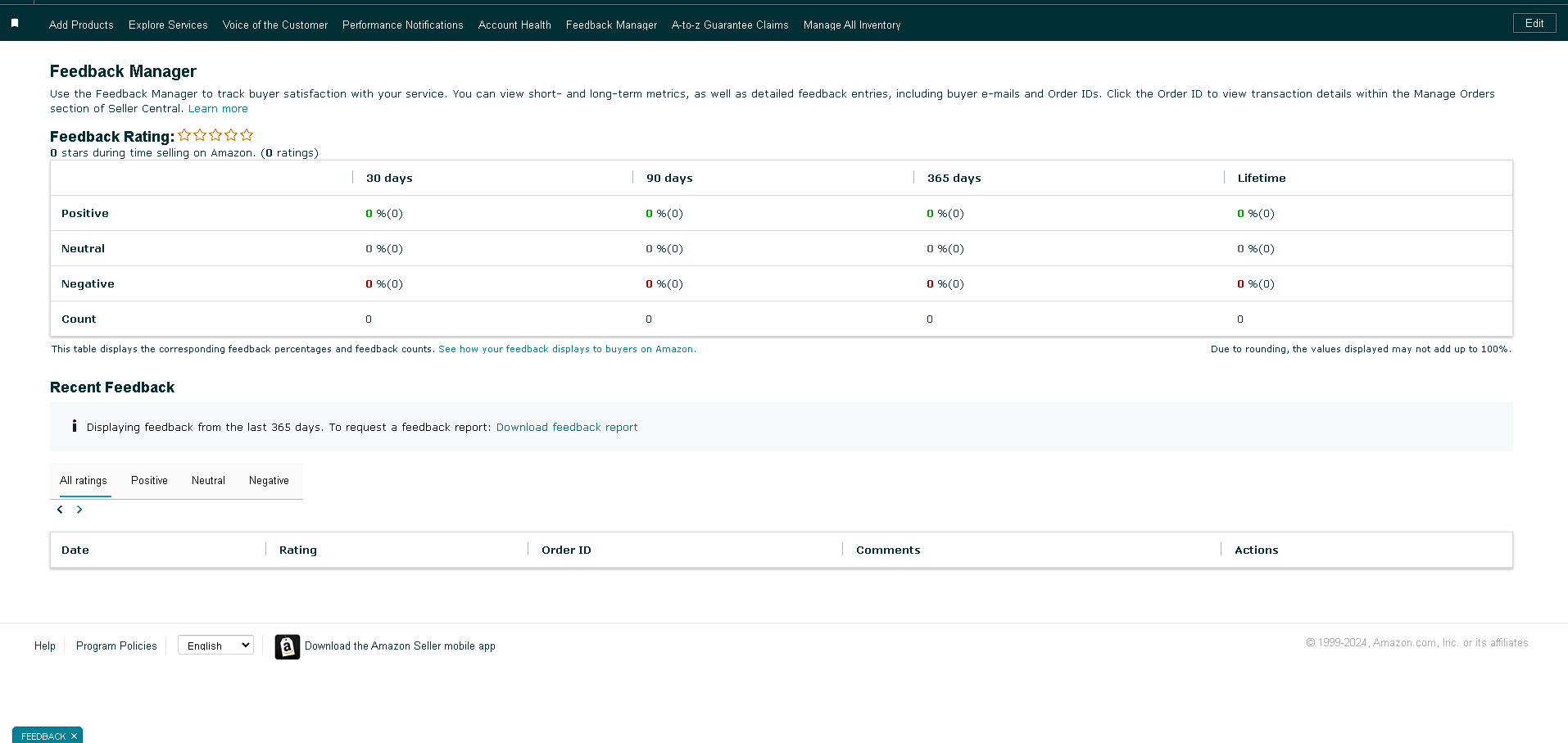
Task: Select the All ratings tab
Action: [84, 480]
